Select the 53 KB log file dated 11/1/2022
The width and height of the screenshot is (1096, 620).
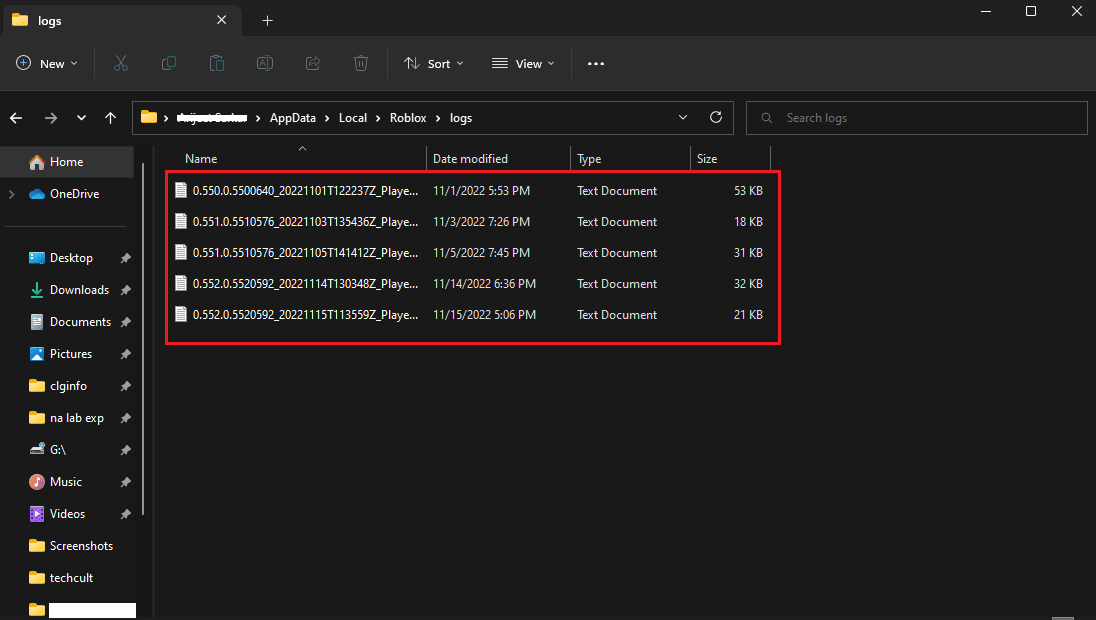pos(305,191)
